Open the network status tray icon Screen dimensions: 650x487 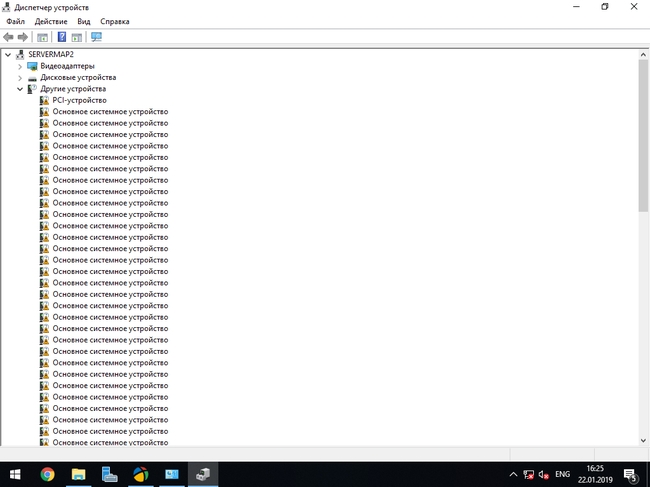click(x=529, y=474)
